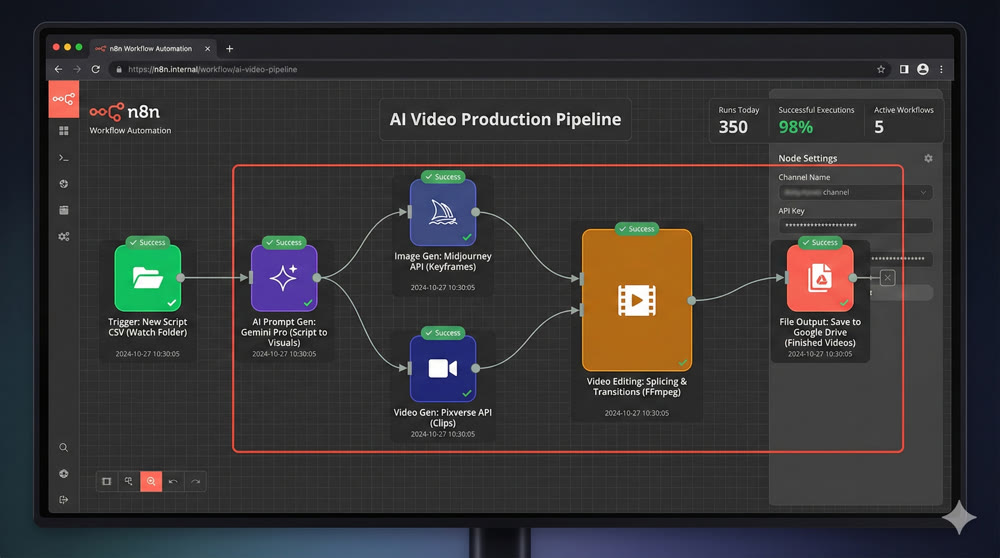The image size is (1000, 558).
Task: Bookmark the page with the star icon
Action: 881,69
